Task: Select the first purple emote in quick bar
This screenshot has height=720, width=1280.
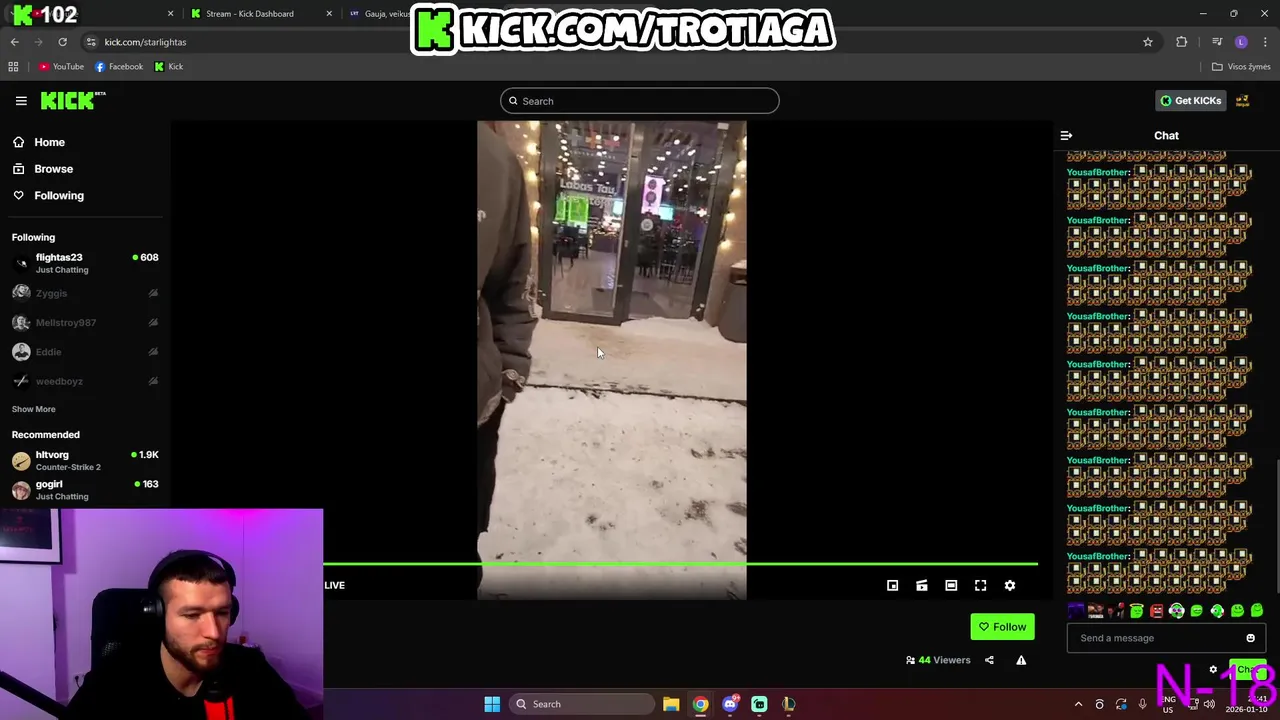Action: [1076, 611]
